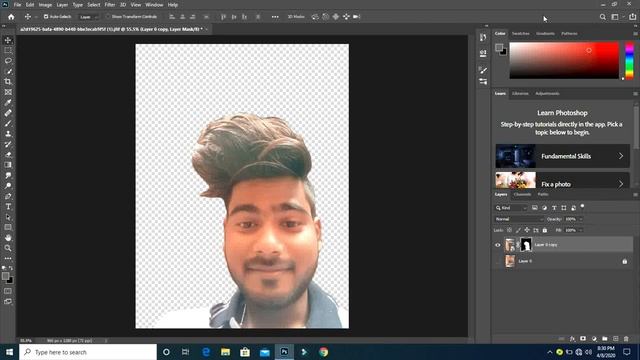The image size is (640, 360).
Task: Expand the Fix a photo chevron
Action: 620,184
